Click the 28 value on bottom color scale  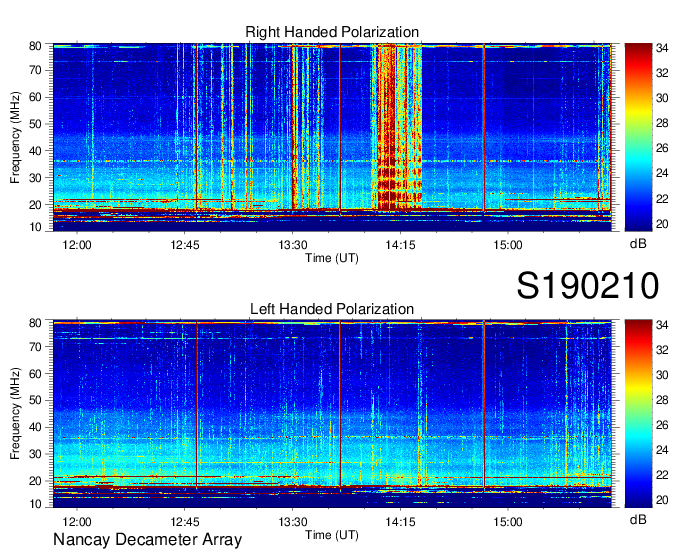pos(662,400)
